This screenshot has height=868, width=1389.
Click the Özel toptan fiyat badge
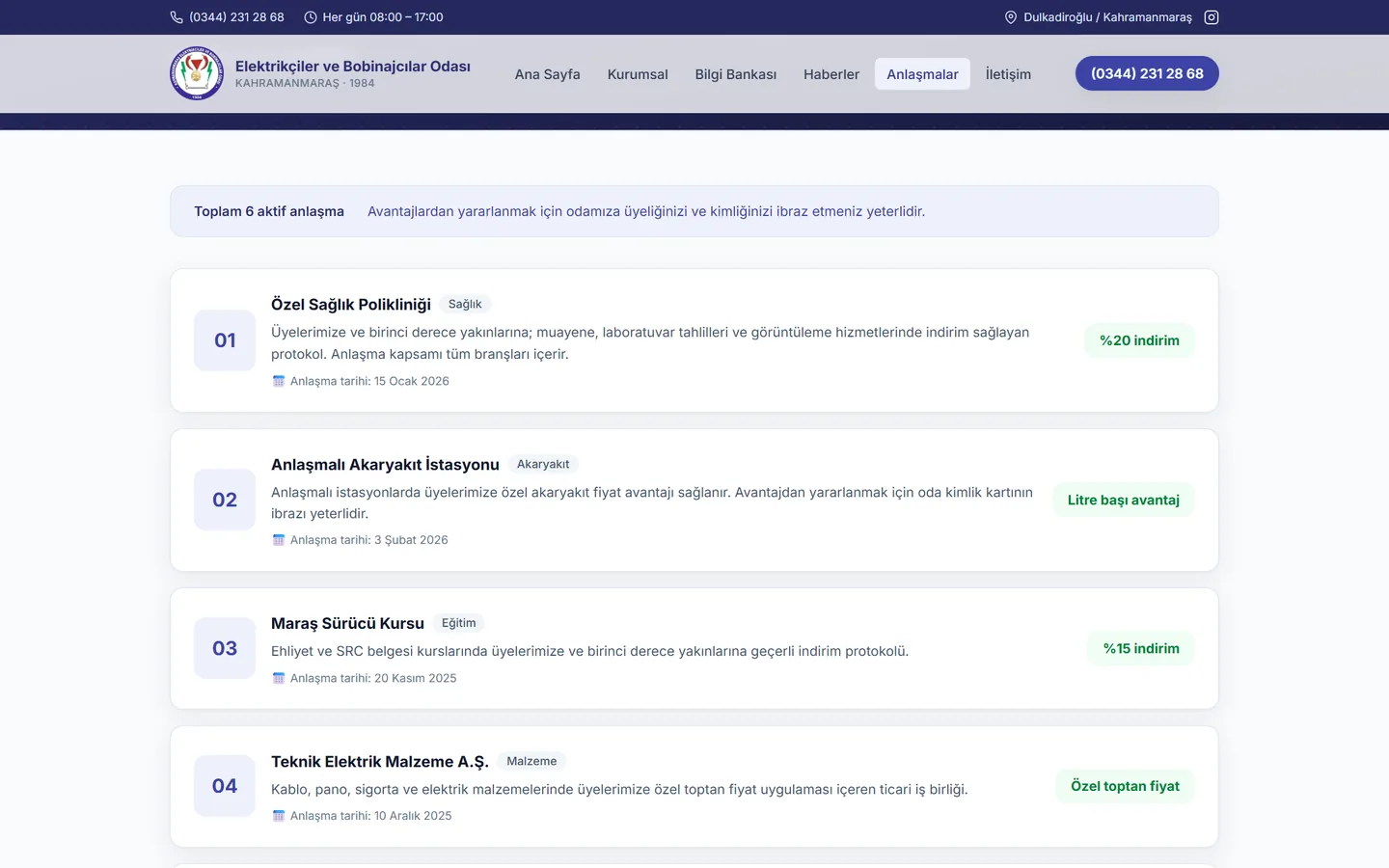pos(1125,786)
